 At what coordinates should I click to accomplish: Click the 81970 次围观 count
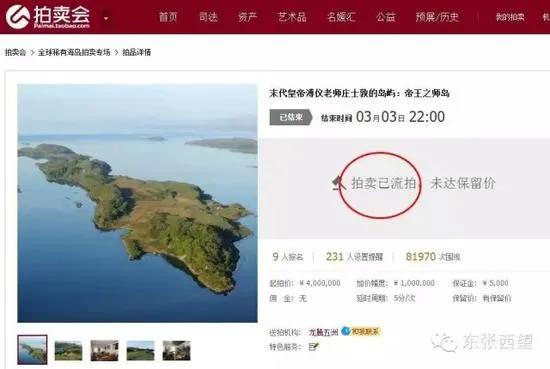[x=433, y=257]
